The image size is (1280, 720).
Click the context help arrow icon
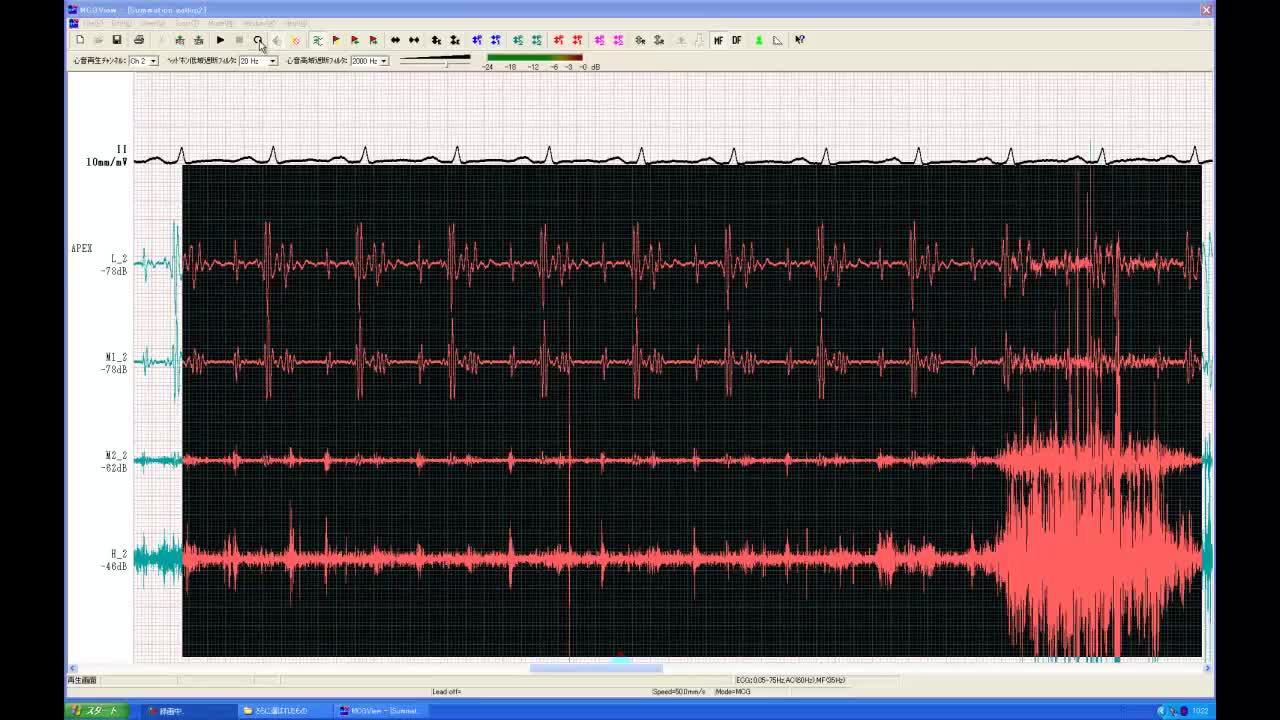(800, 40)
